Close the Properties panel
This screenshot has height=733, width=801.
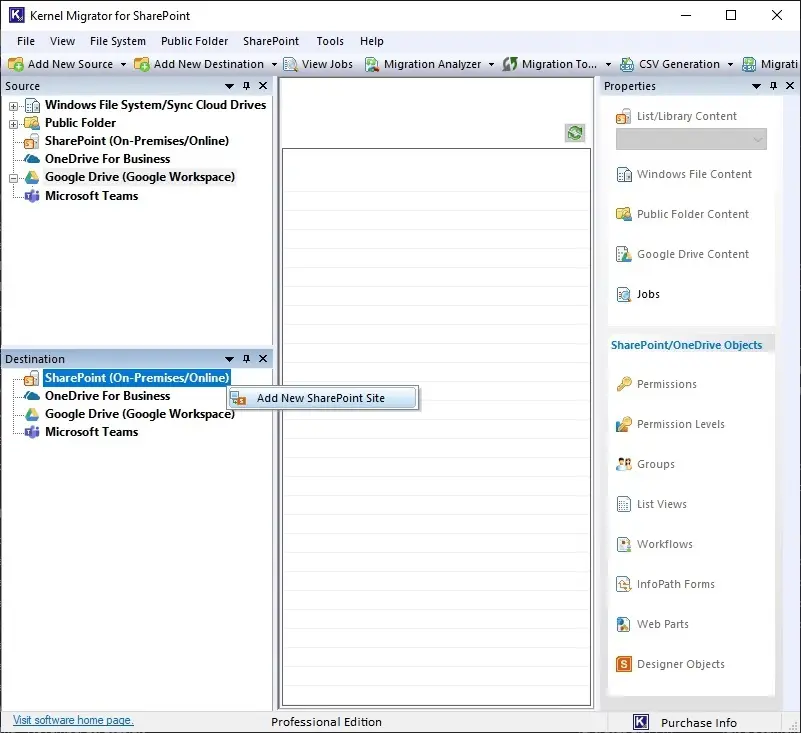(790, 86)
